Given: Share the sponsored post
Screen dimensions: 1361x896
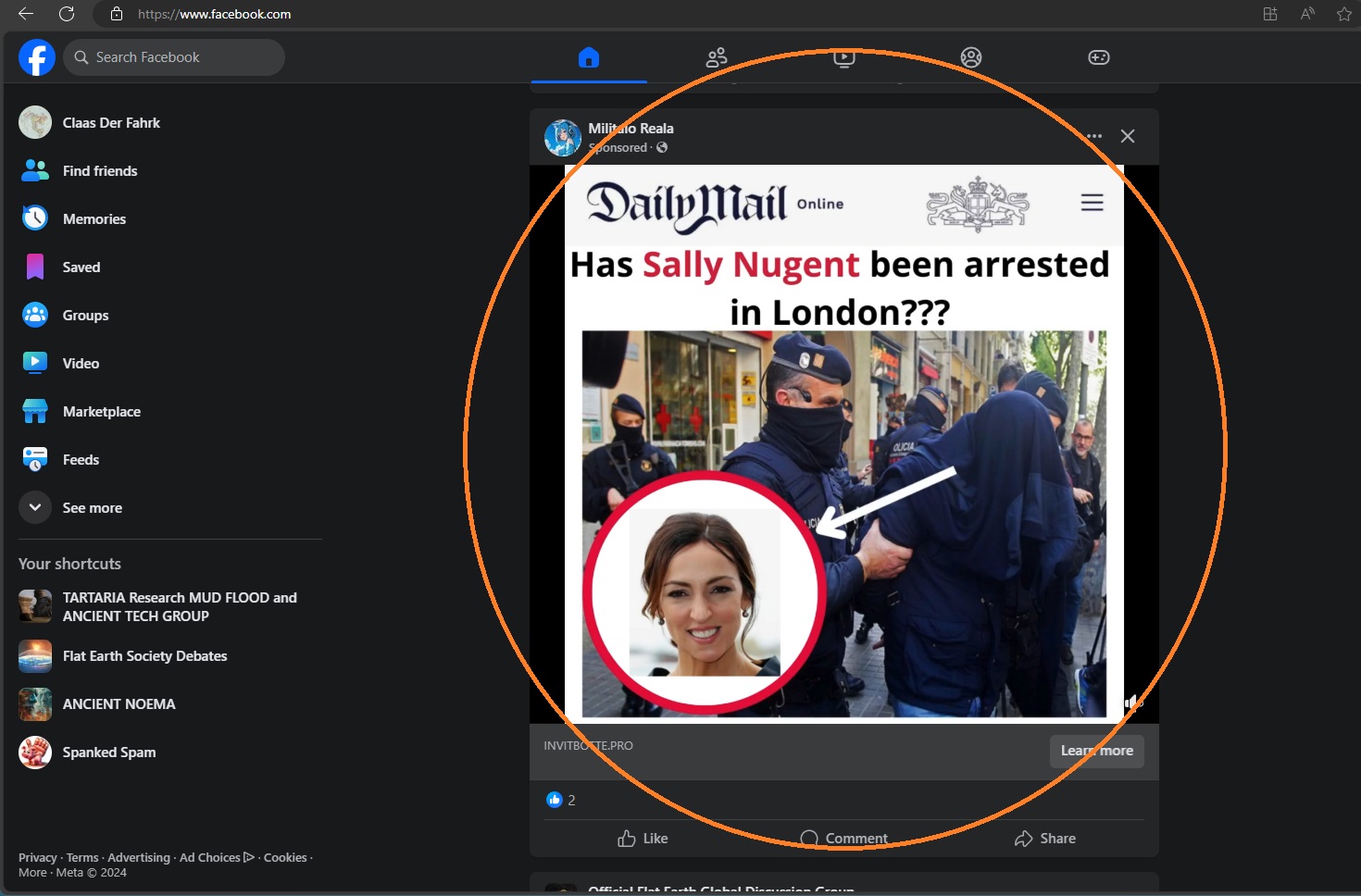Looking at the screenshot, I should [x=1044, y=838].
